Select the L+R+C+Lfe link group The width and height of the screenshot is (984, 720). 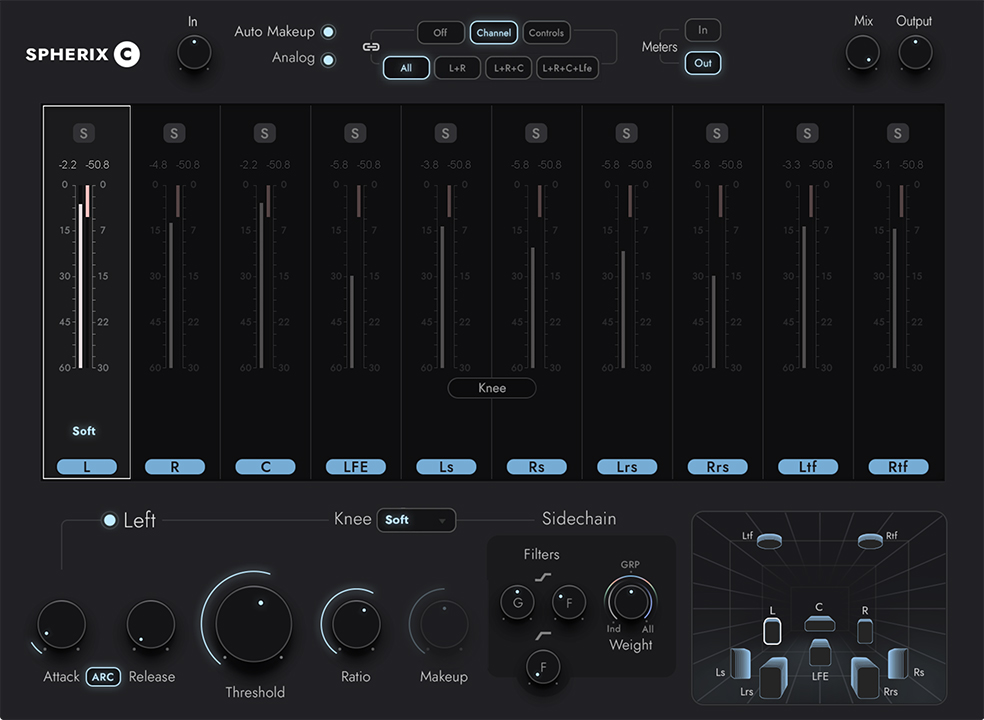[x=567, y=68]
